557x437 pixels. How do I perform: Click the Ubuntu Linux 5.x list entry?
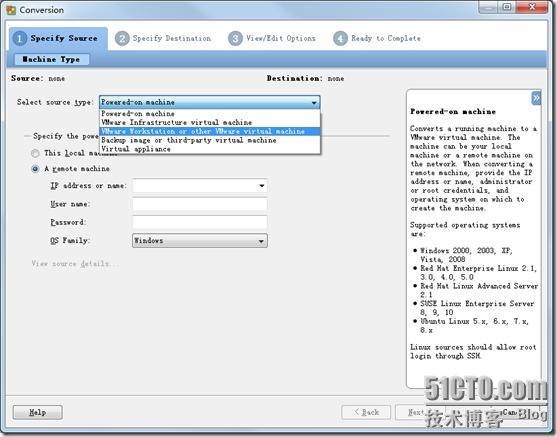[x=474, y=325]
